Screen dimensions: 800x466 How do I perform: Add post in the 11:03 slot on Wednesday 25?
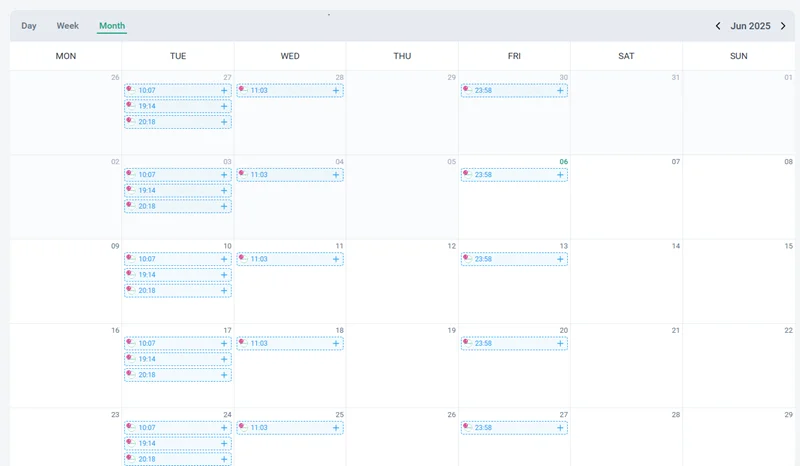coord(336,428)
